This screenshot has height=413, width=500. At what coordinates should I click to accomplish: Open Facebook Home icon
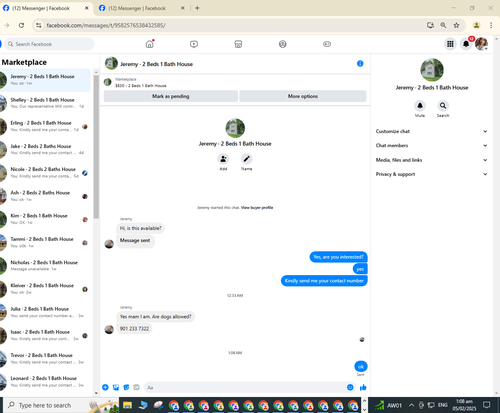150,44
